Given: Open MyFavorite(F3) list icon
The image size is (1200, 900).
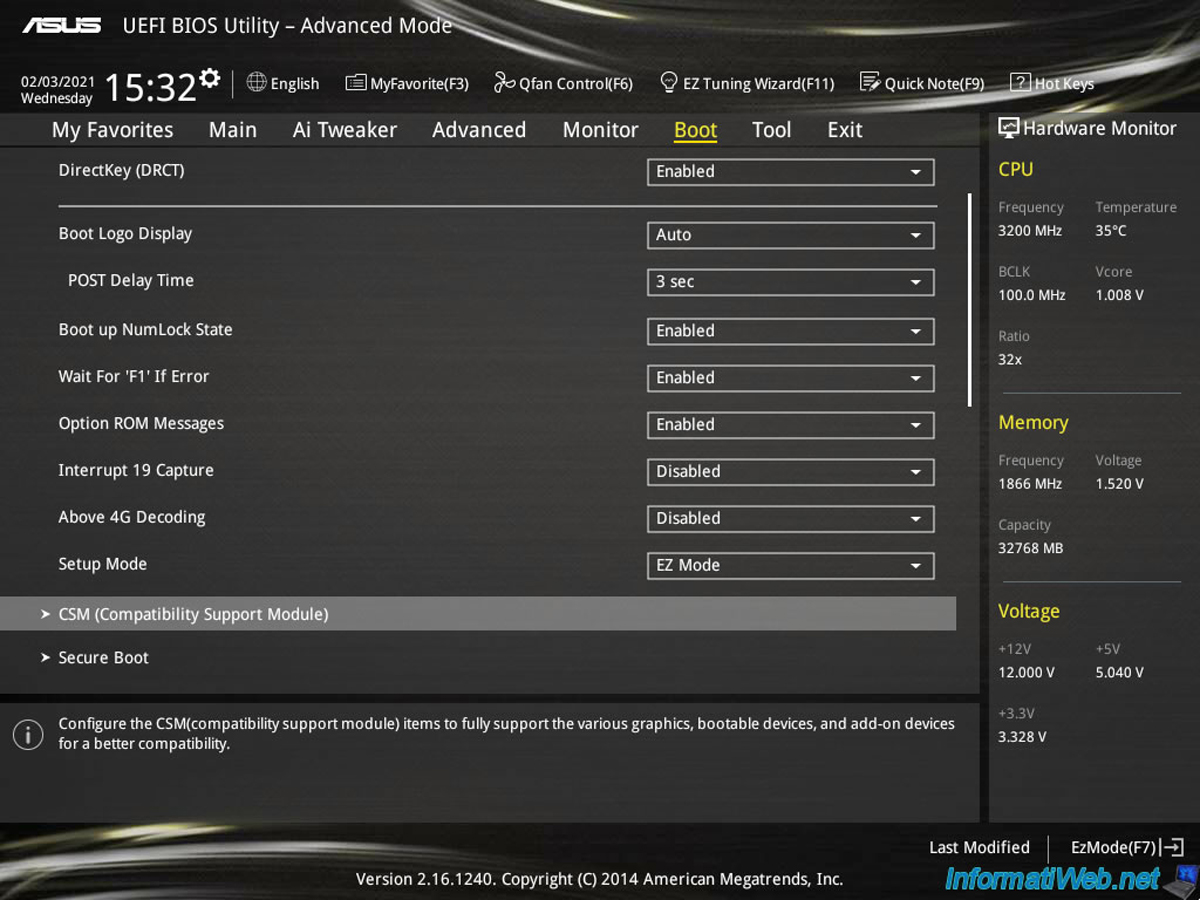Looking at the screenshot, I should click(355, 83).
